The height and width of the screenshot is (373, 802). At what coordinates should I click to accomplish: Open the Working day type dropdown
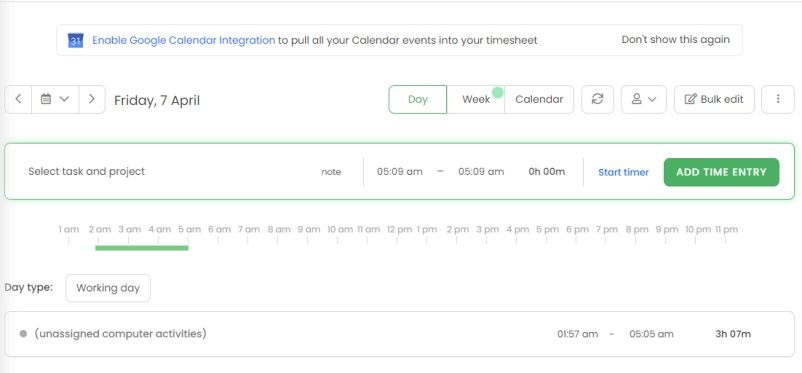tap(108, 288)
